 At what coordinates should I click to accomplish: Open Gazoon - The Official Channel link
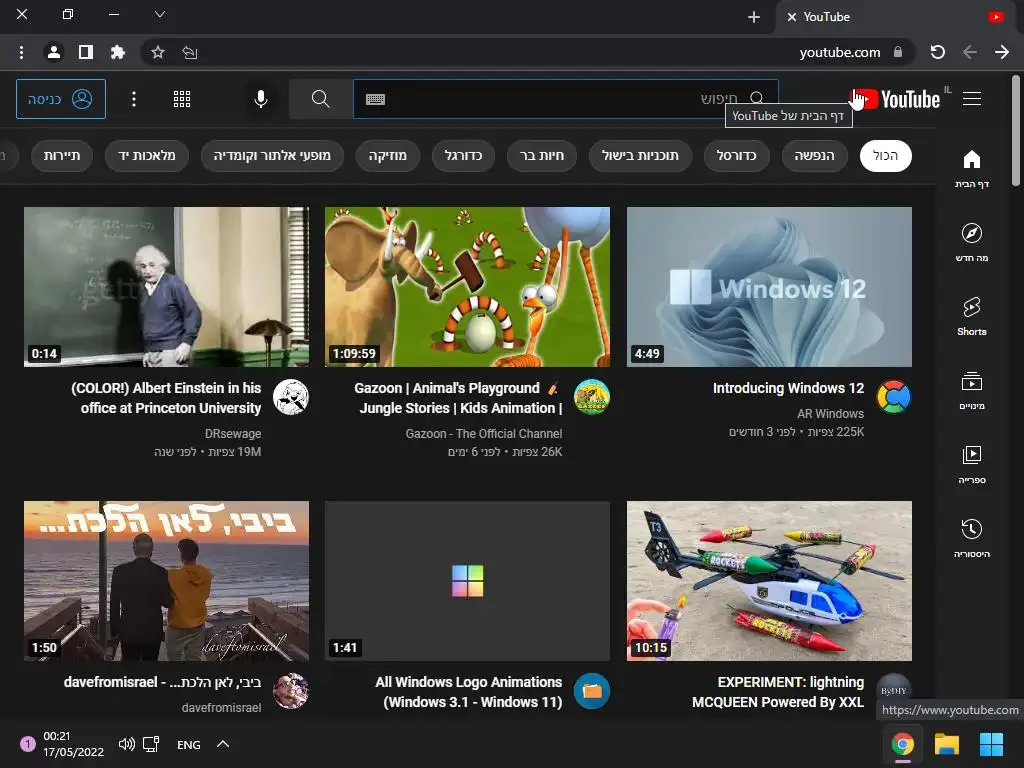[x=484, y=434]
